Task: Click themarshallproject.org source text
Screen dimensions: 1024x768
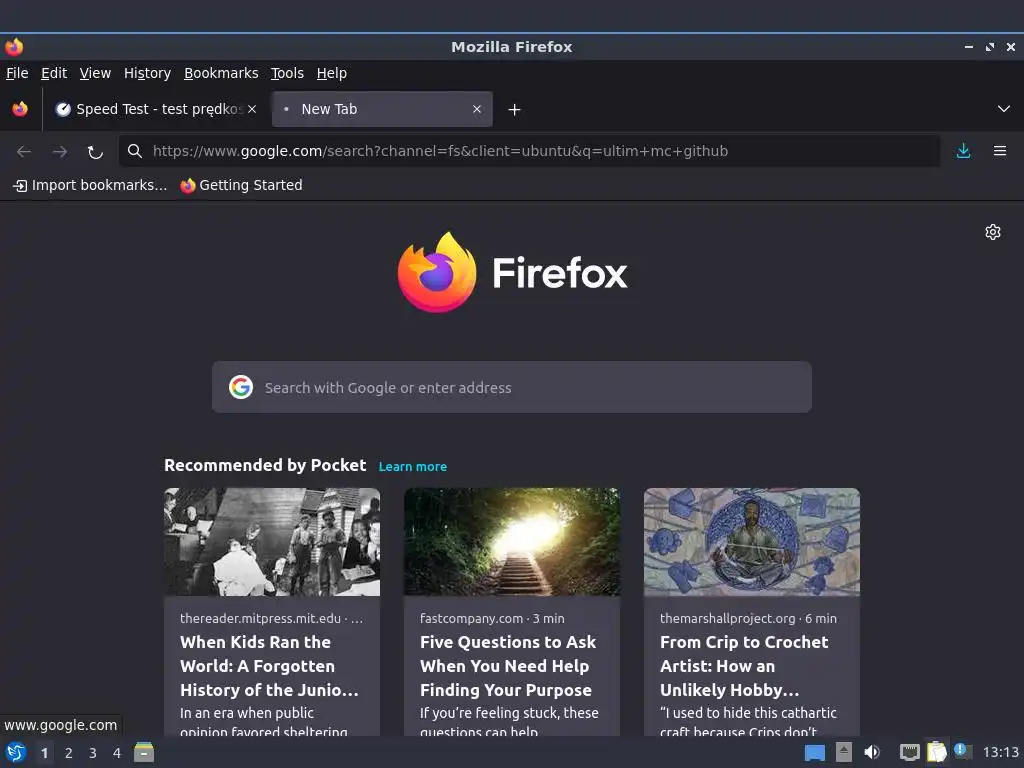Action: [x=728, y=618]
